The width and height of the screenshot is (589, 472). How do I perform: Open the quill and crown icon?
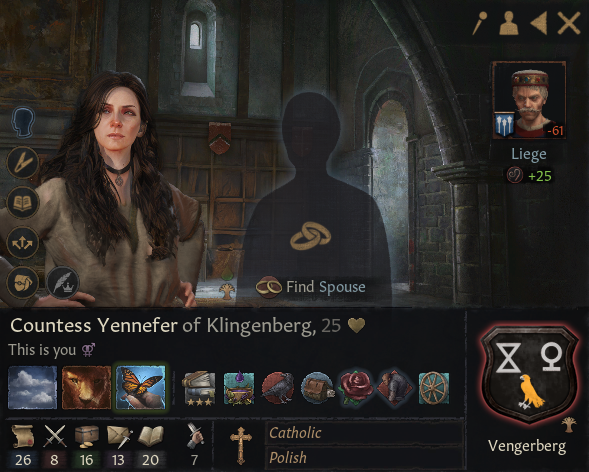pos(63,283)
